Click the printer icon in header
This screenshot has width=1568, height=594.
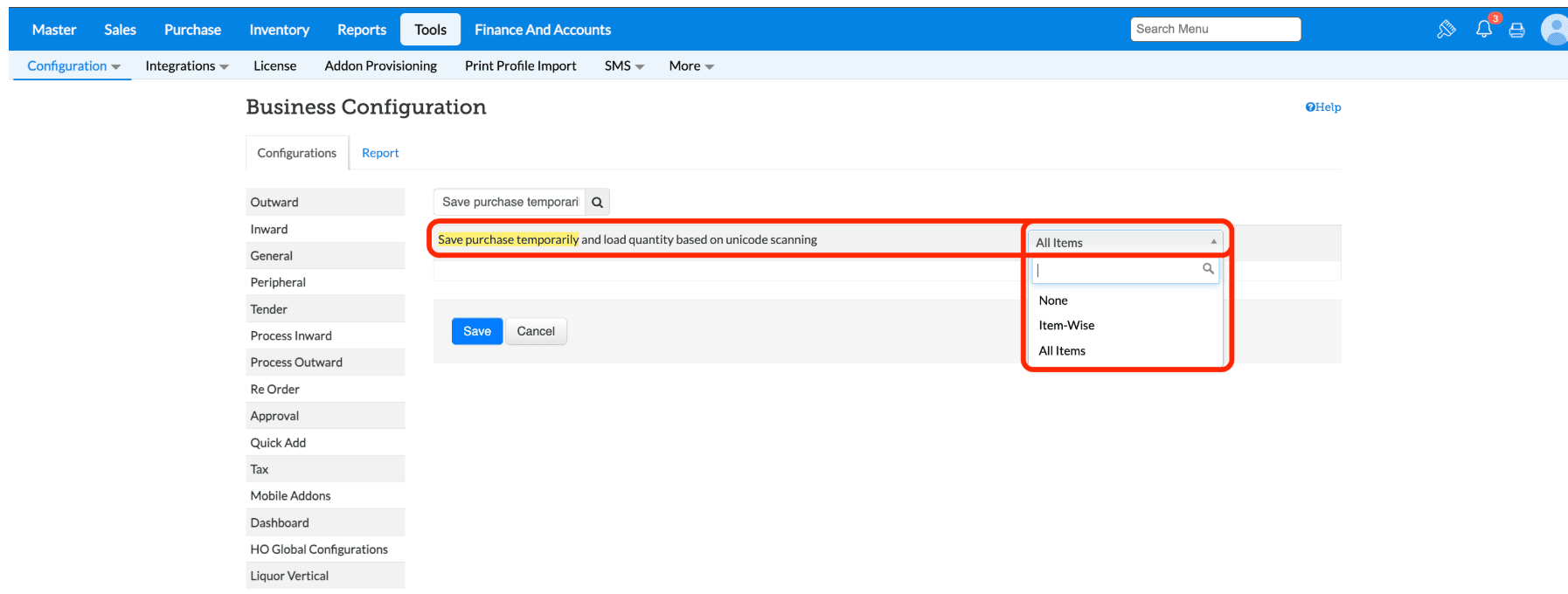(x=1517, y=31)
